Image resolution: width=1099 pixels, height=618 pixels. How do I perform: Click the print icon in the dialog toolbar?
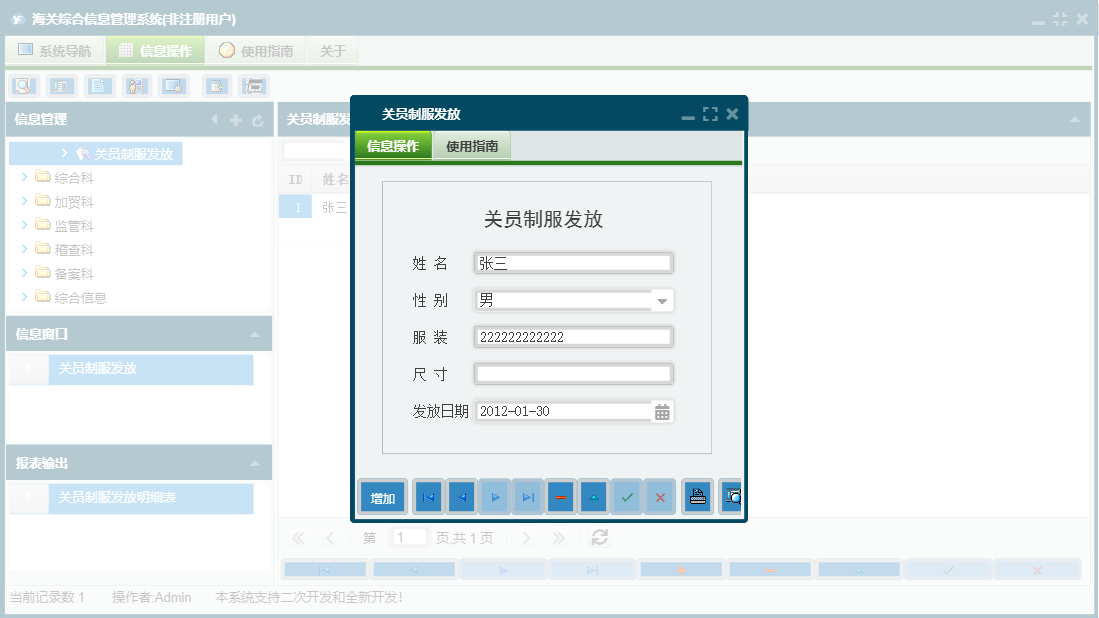[697, 496]
